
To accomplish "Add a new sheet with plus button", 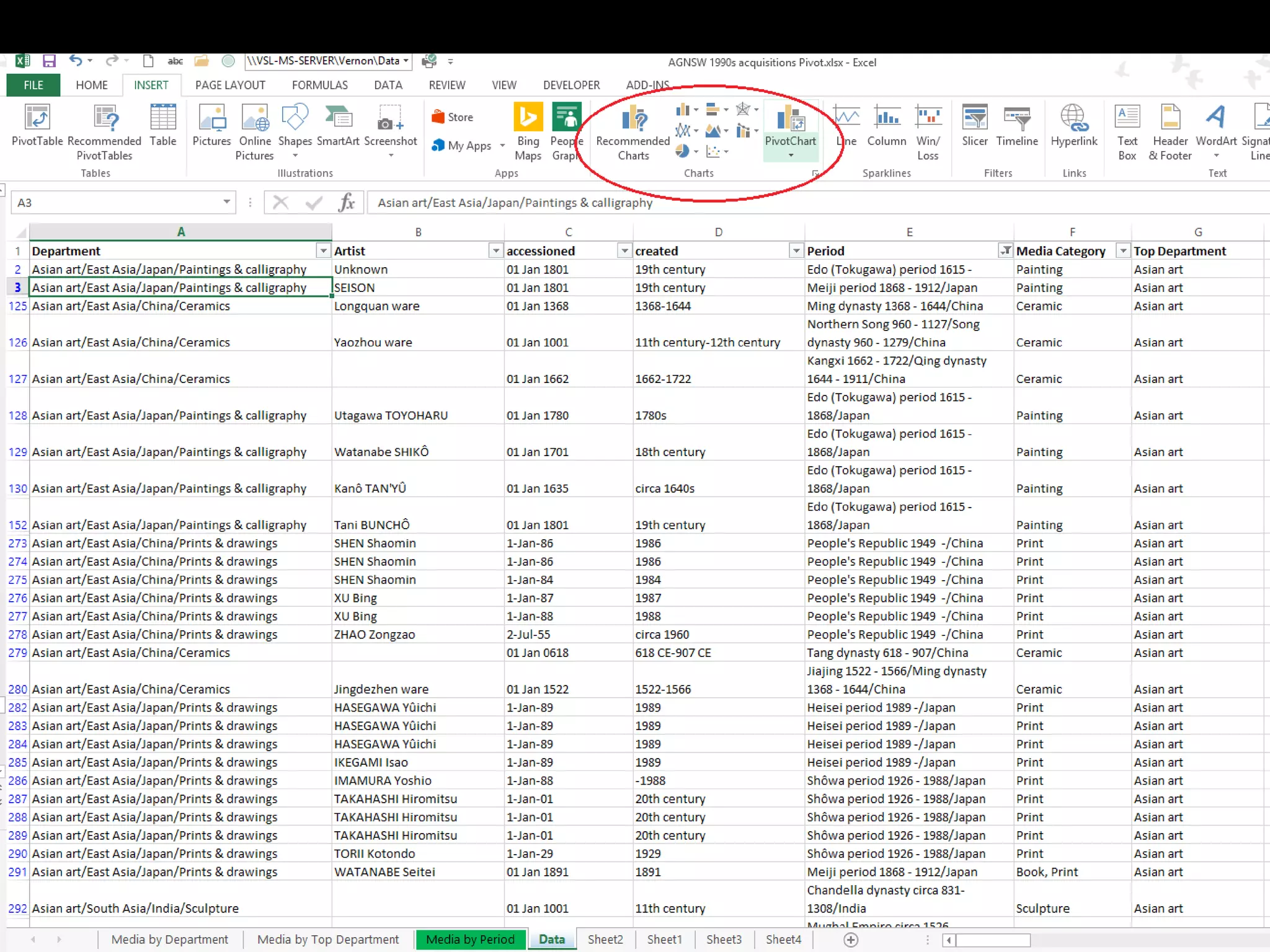I will [851, 940].
